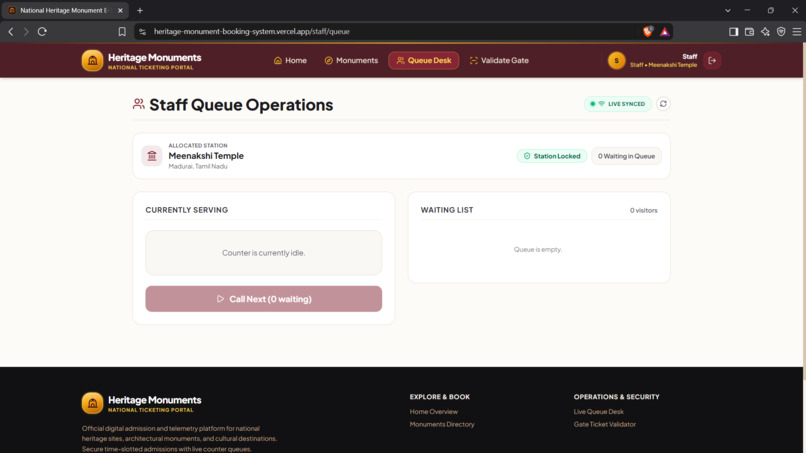Open the Home nav item
This screenshot has height=453, width=806.
click(x=290, y=60)
